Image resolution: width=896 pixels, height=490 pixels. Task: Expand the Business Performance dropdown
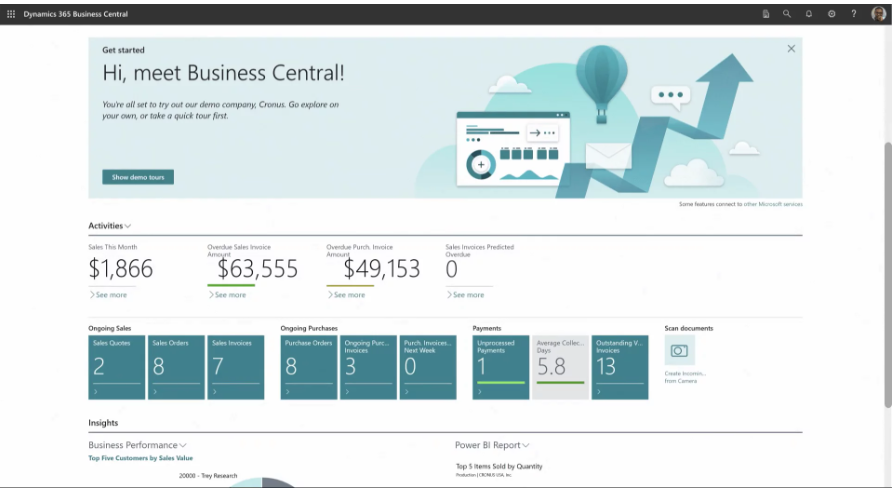point(137,445)
